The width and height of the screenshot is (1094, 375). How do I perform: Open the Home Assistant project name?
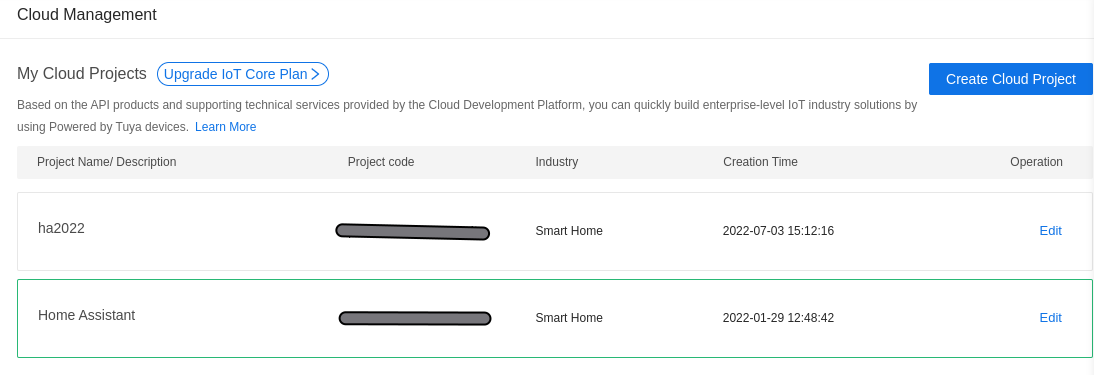(x=87, y=315)
